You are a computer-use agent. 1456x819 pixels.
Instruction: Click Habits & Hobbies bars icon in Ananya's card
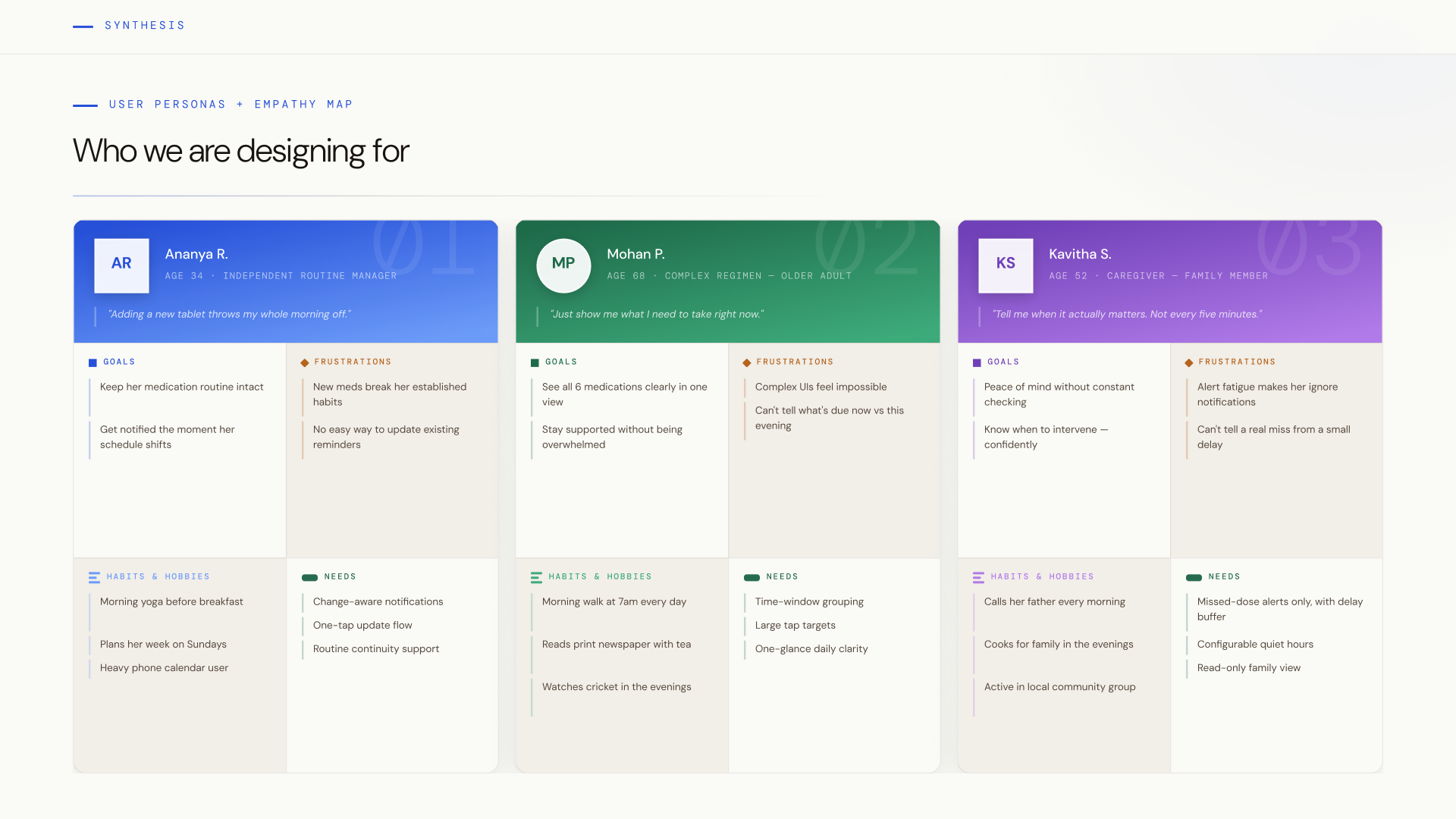coord(94,578)
